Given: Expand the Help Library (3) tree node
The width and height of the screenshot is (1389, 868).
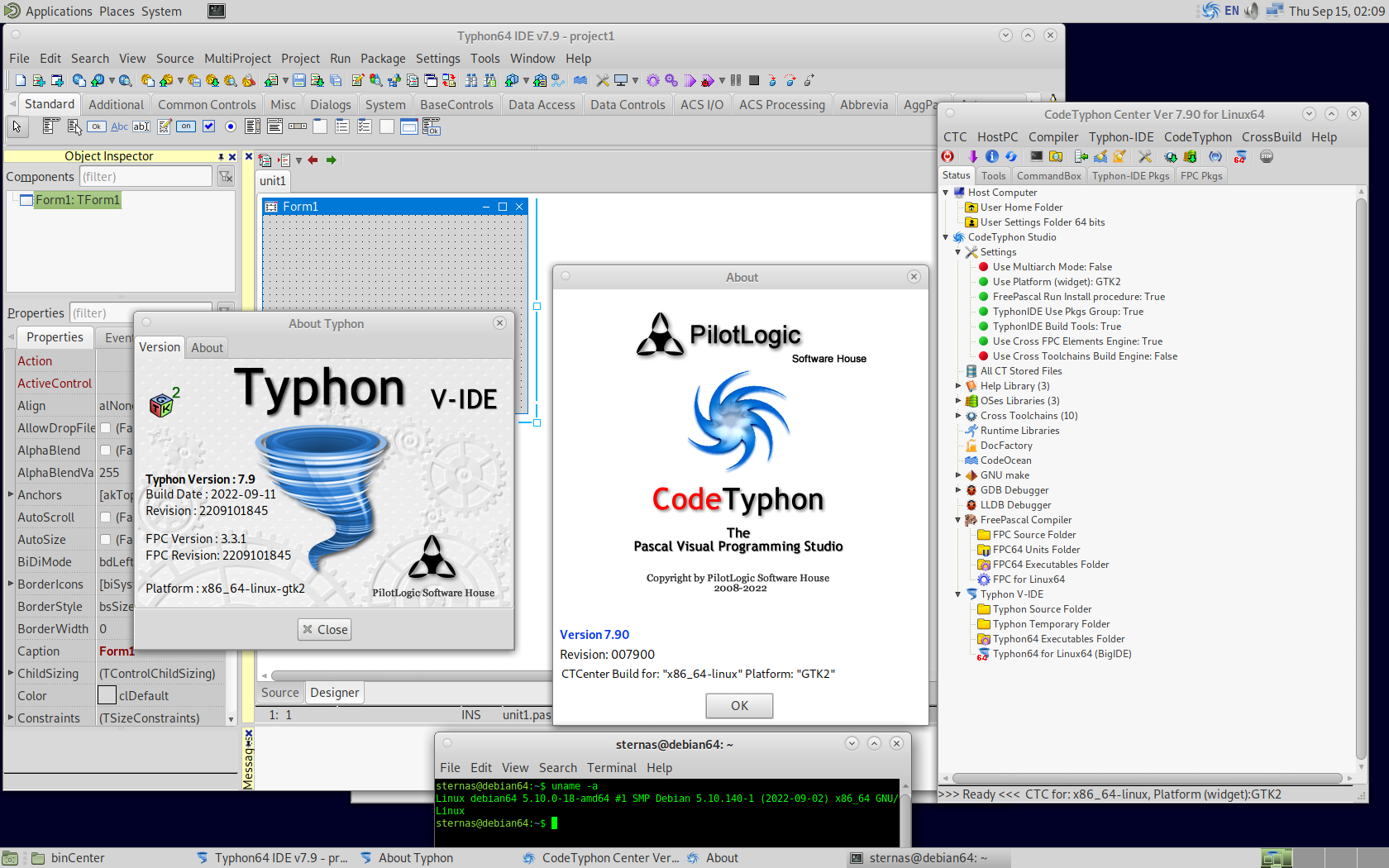Looking at the screenshot, I should pyautogui.click(x=958, y=386).
